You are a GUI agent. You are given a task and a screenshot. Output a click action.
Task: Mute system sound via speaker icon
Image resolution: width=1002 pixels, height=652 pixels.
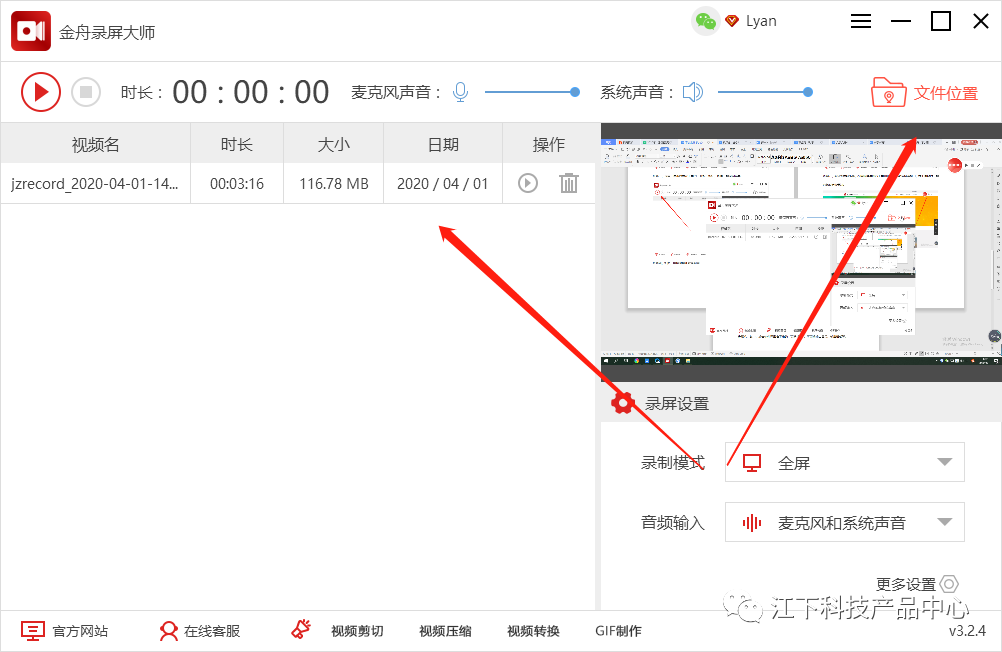tap(693, 92)
